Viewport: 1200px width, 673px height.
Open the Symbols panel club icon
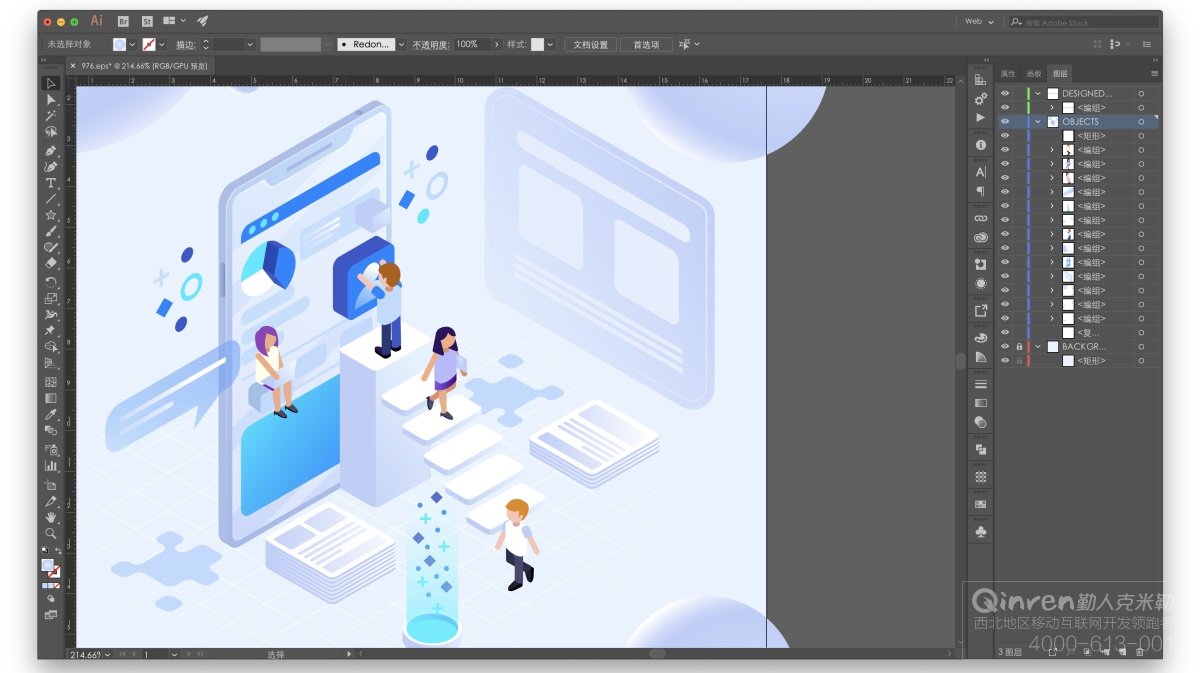pyautogui.click(x=981, y=533)
